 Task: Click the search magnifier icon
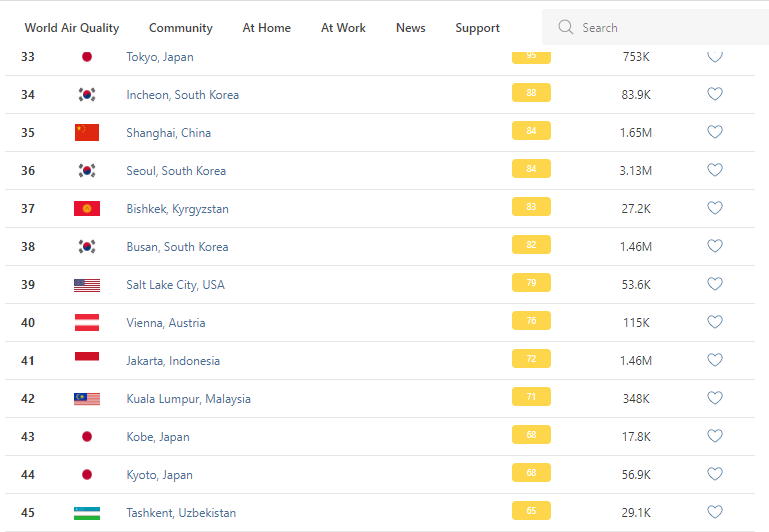pyautogui.click(x=566, y=28)
